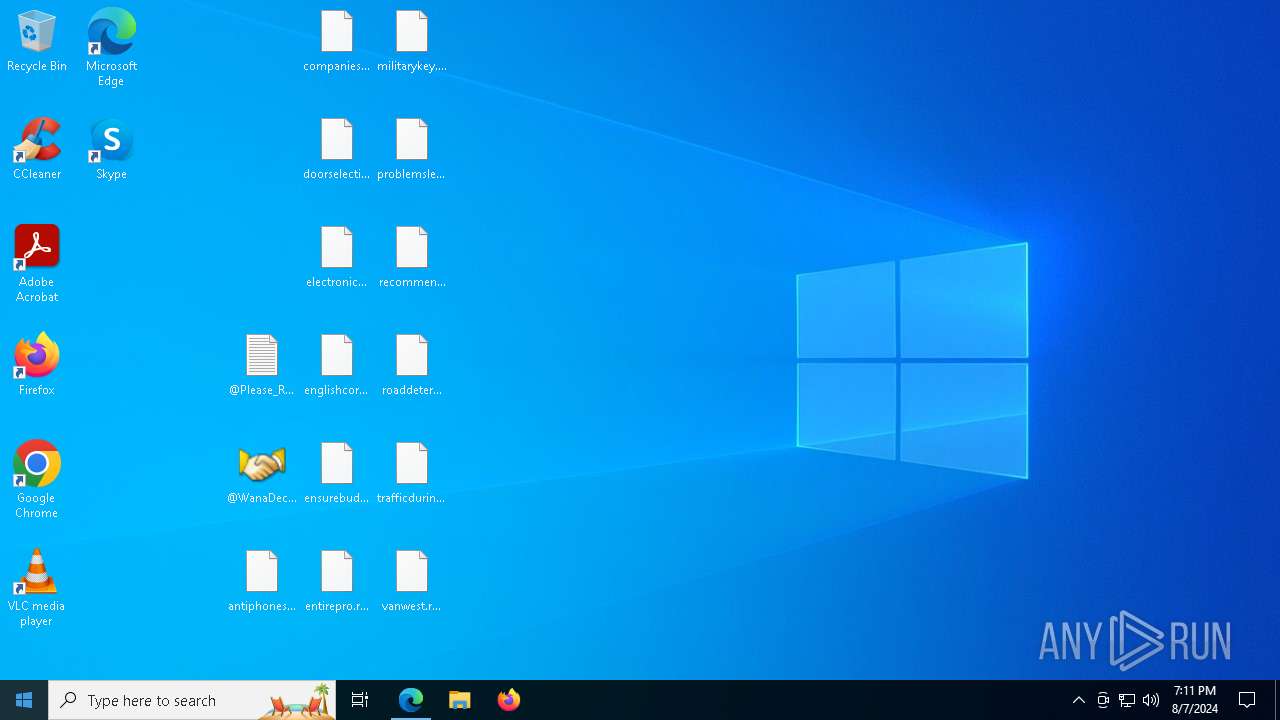
Task: Select the militarykey file on desktop
Action: [412, 42]
